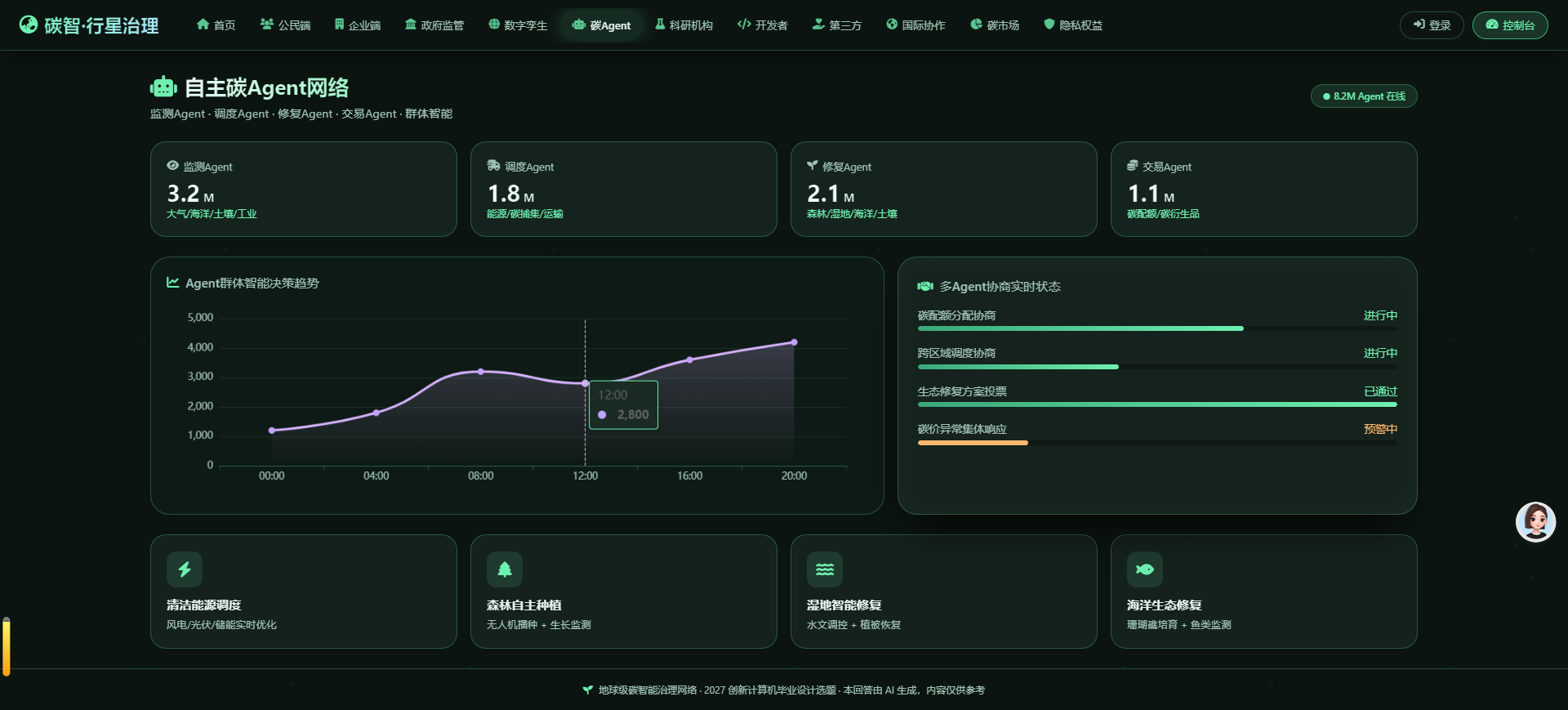Open the 政府监管 nav item
Screen dimensions: 1568x710
coord(434,25)
